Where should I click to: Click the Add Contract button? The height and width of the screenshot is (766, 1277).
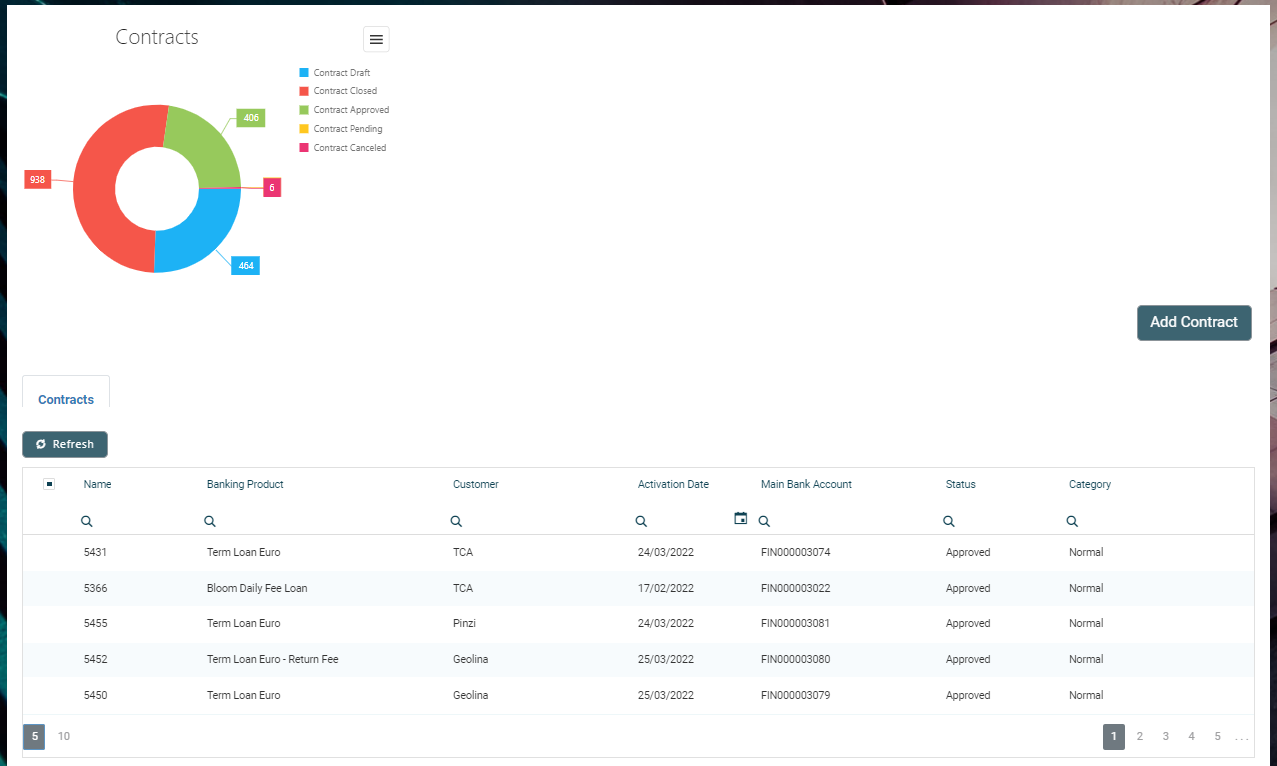(x=1193, y=322)
